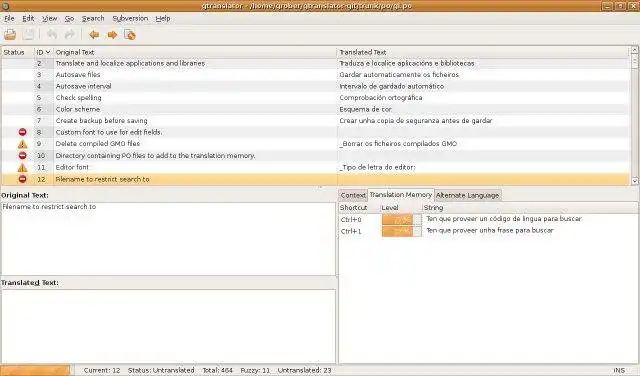Select "Custom font to use for edit fields." row
This screenshot has width=640, height=376.
point(315,132)
